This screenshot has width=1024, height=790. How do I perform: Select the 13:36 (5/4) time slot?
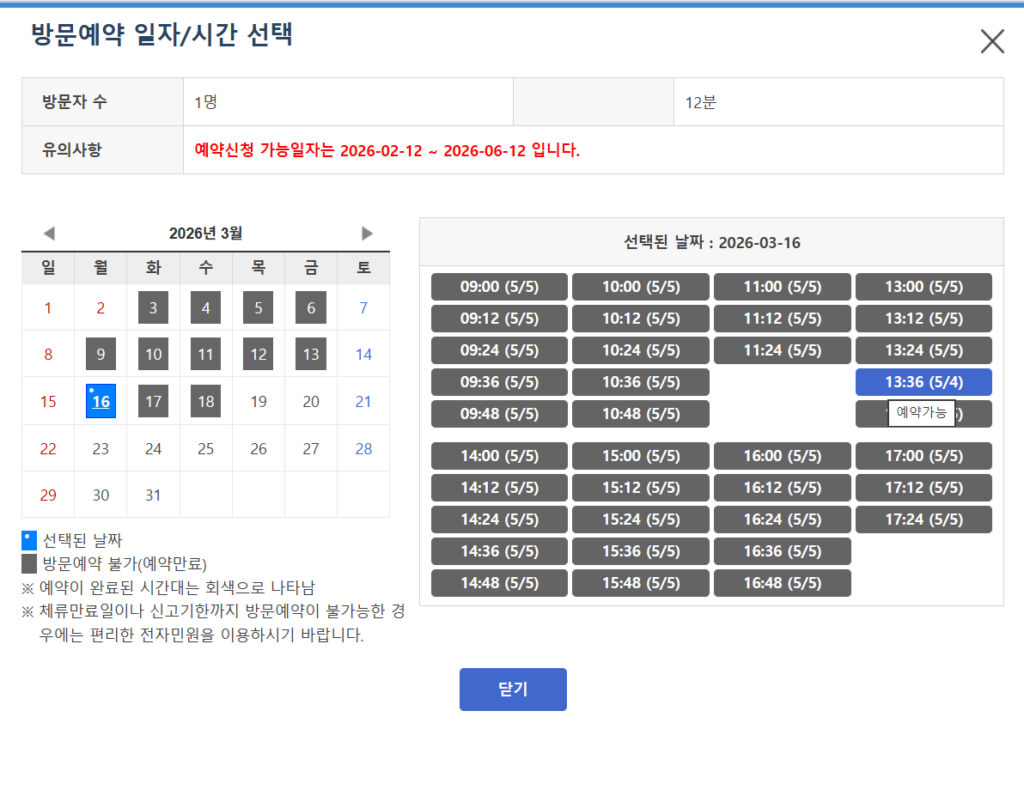click(x=923, y=382)
